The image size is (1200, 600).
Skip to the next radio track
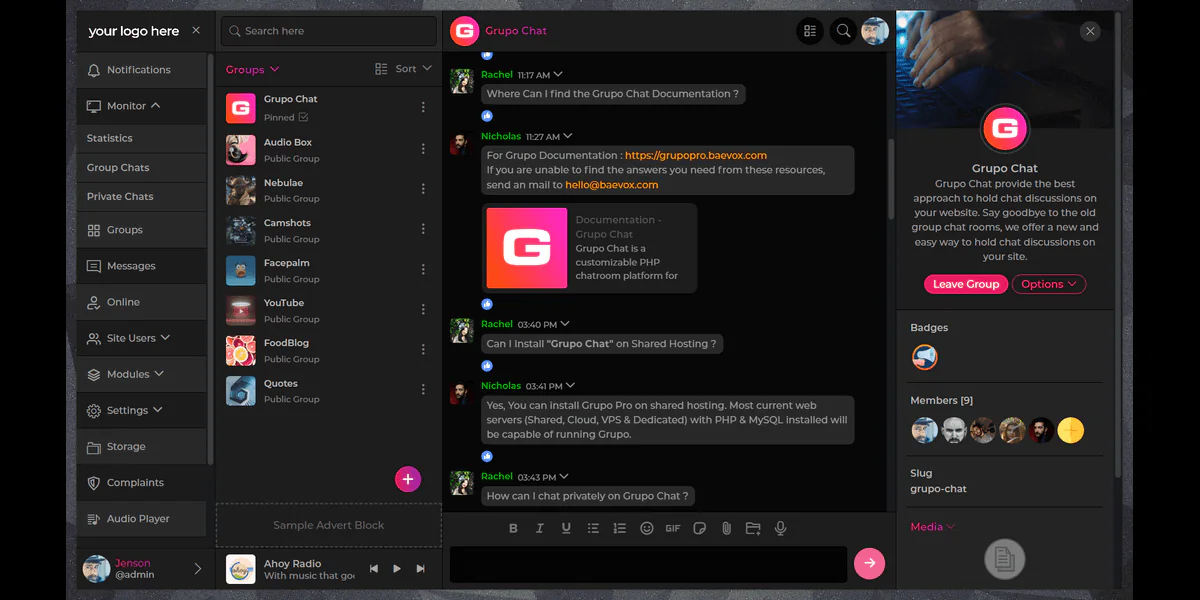[421, 569]
